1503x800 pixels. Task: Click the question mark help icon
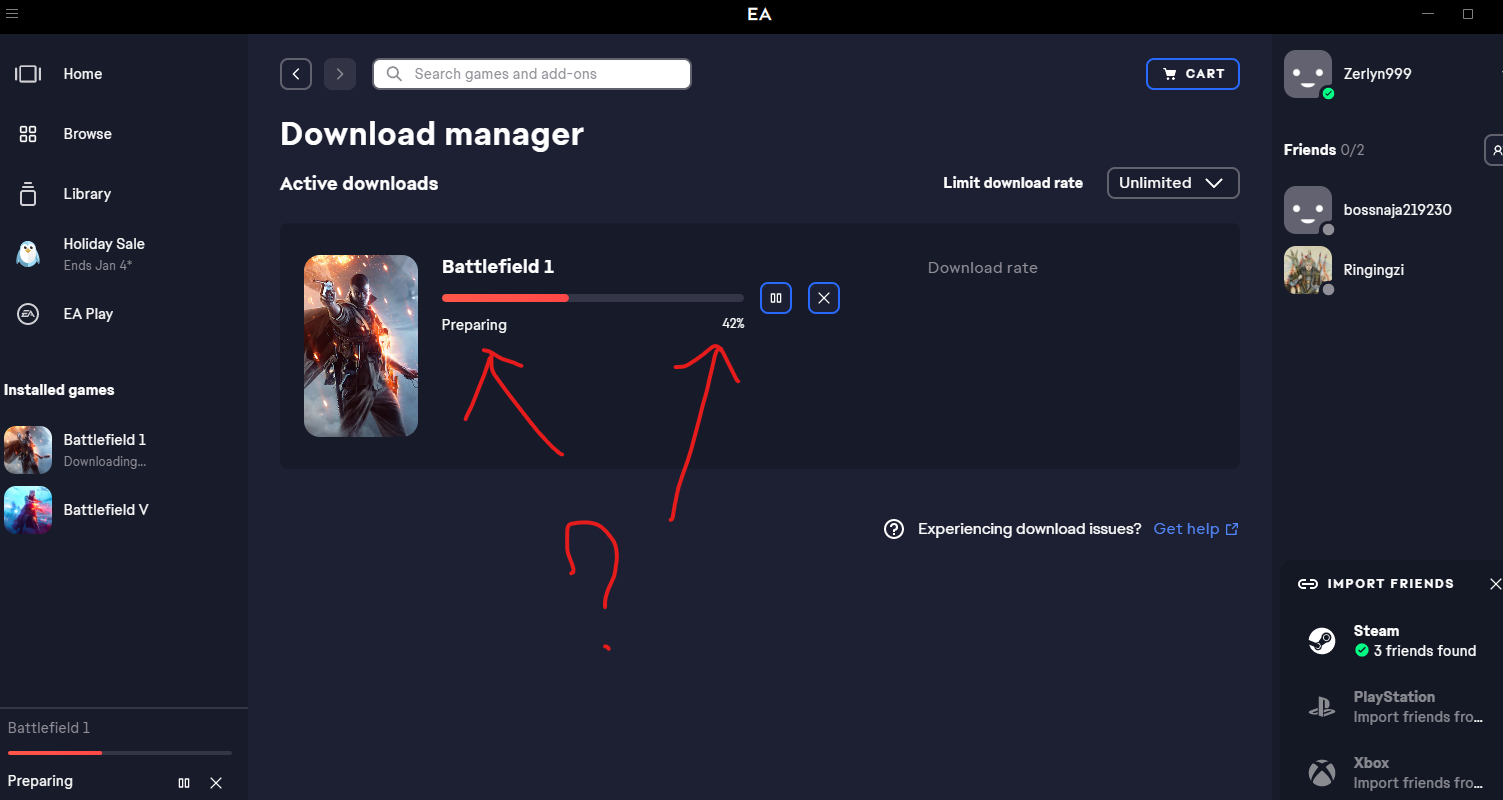(x=894, y=529)
